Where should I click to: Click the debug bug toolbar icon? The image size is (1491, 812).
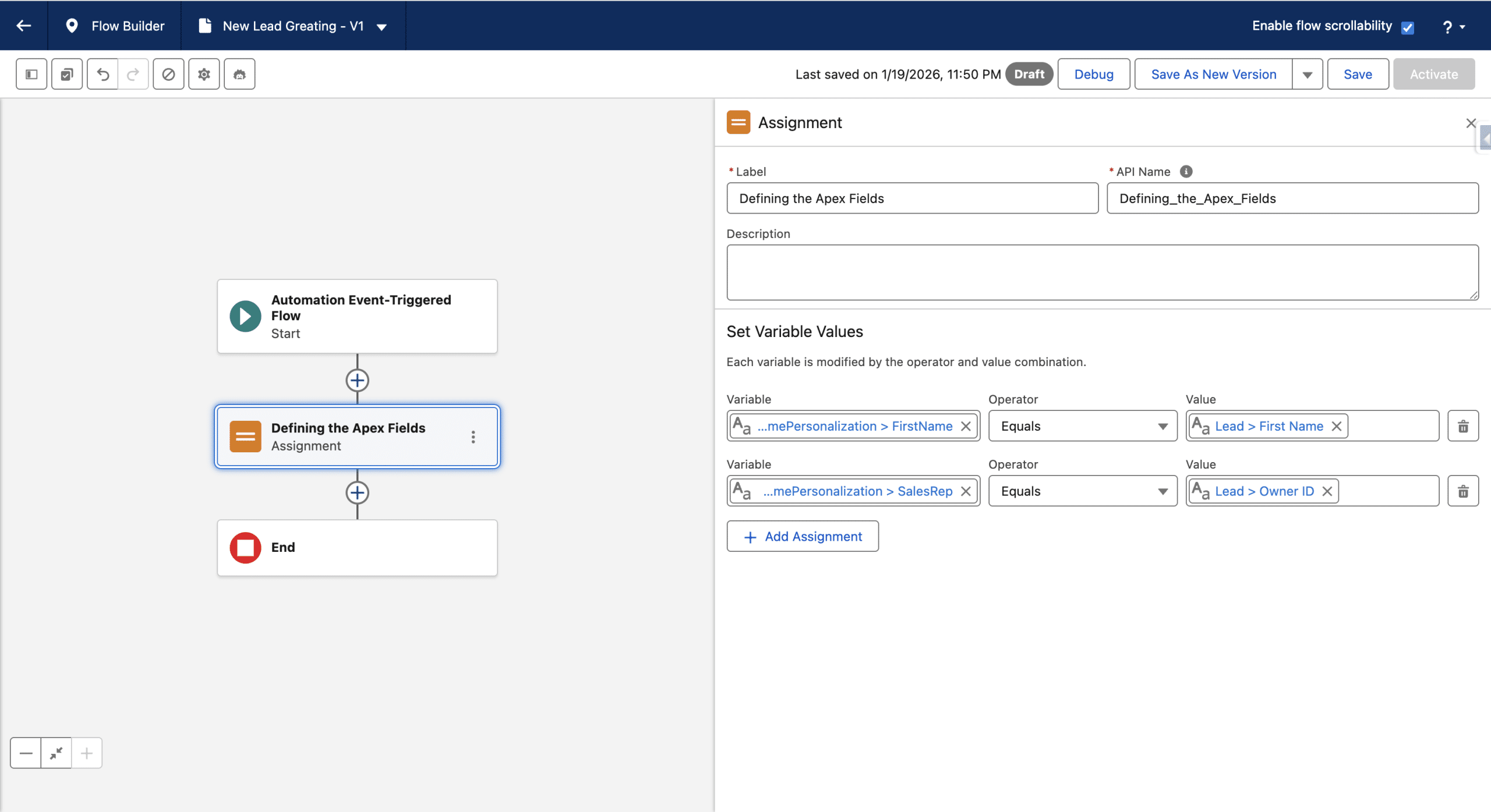click(239, 74)
